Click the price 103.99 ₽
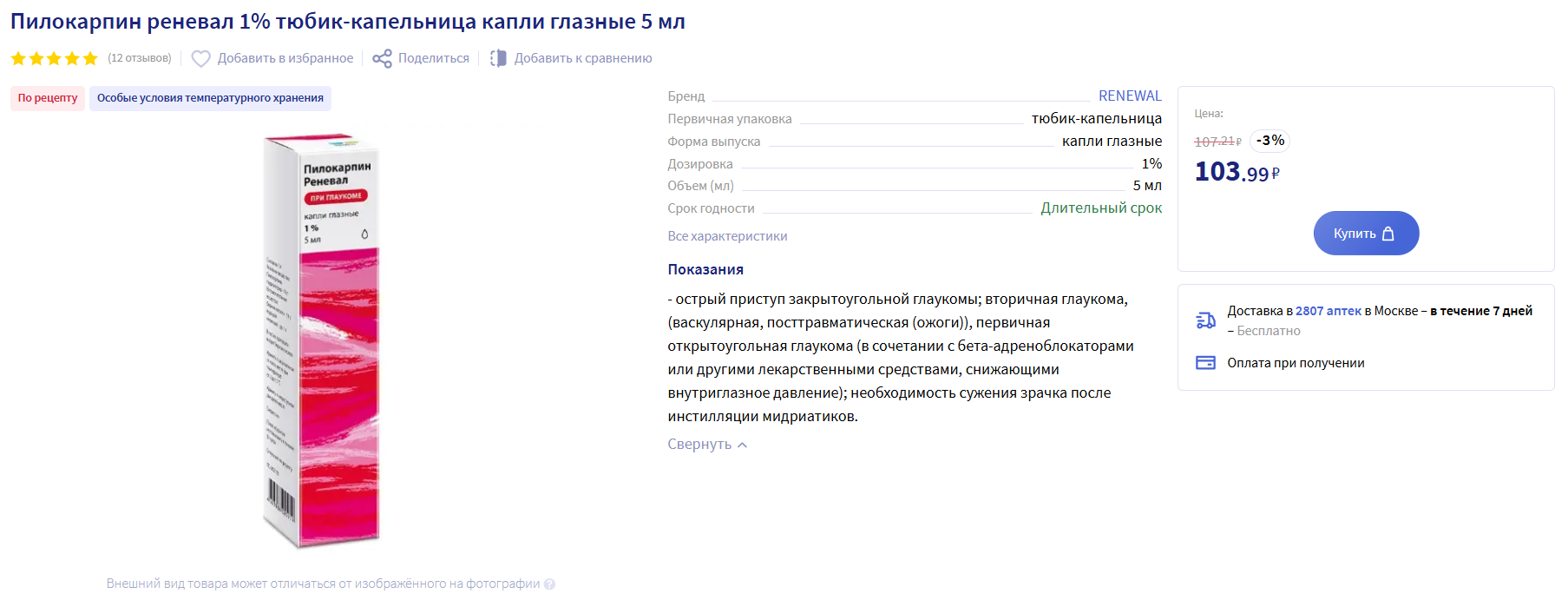The height and width of the screenshot is (607, 1568). (x=1237, y=172)
